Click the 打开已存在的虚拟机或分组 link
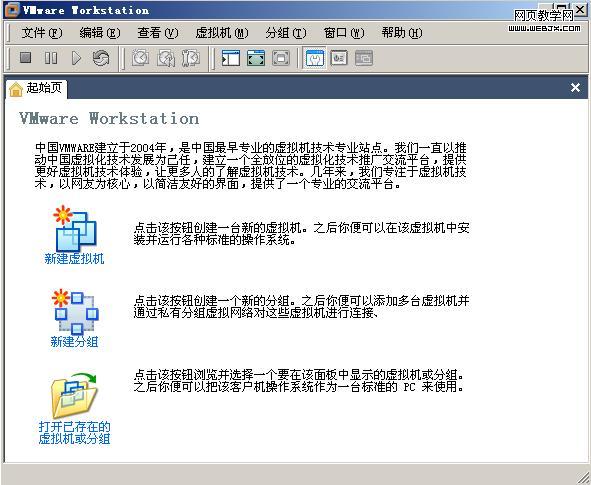This screenshot has width=591, height=485. pyautogui.click(x=74, y=433)
